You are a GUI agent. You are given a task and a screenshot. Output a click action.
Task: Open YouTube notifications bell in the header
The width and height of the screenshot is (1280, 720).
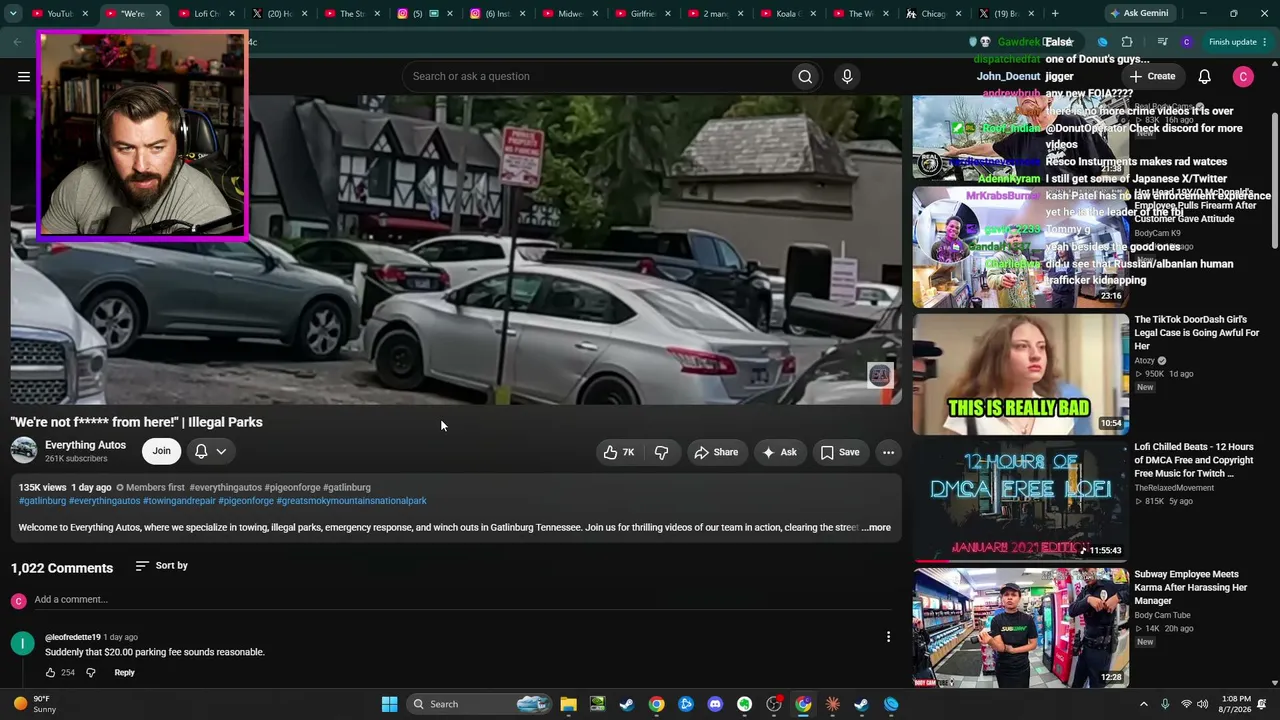click(x=1205, y=77)
